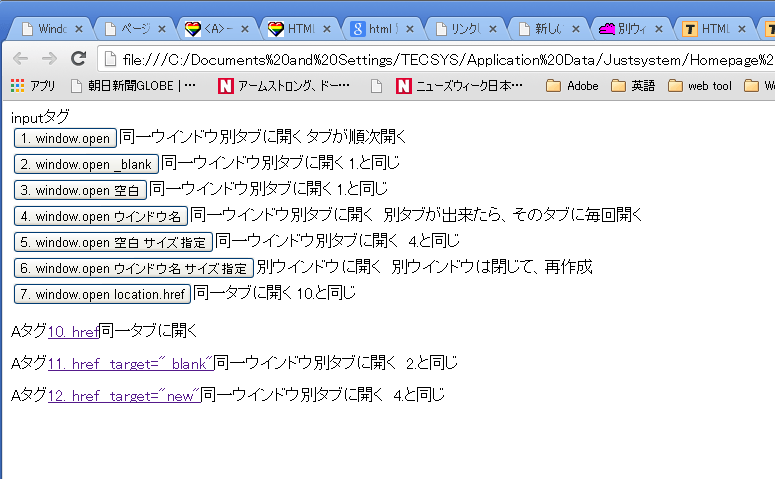This screenshot has height=479, width=775.
Task: Open the アプリ apps grid shortcut
Action: pos(33,86)
